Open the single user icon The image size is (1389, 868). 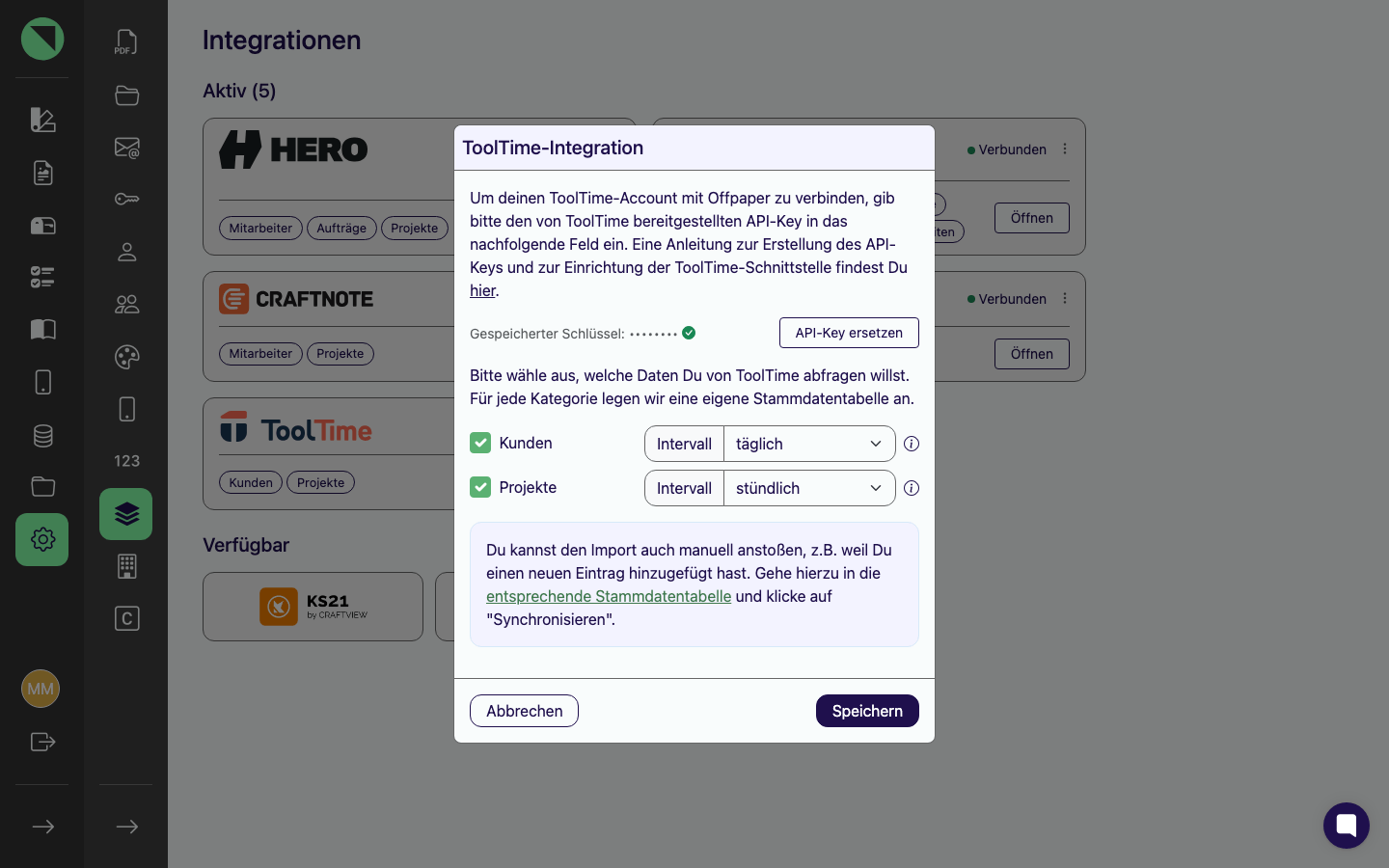tap(126, 252)
